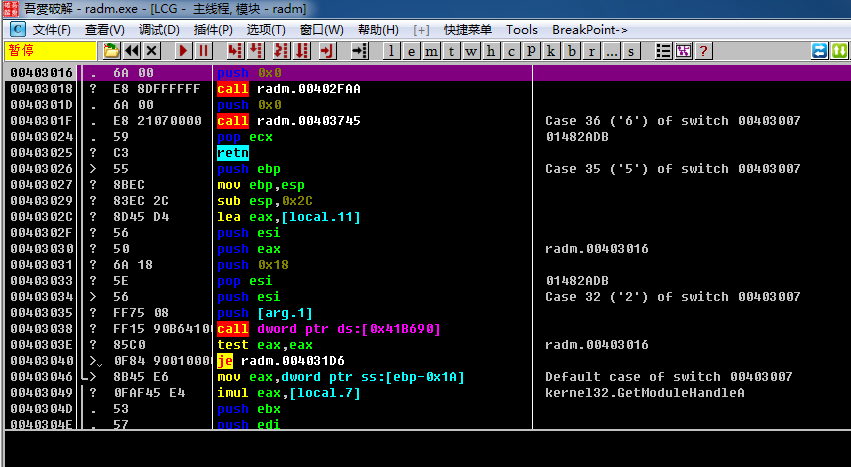Click the CPU window C icon in menu bar

(x=17, y=29)
